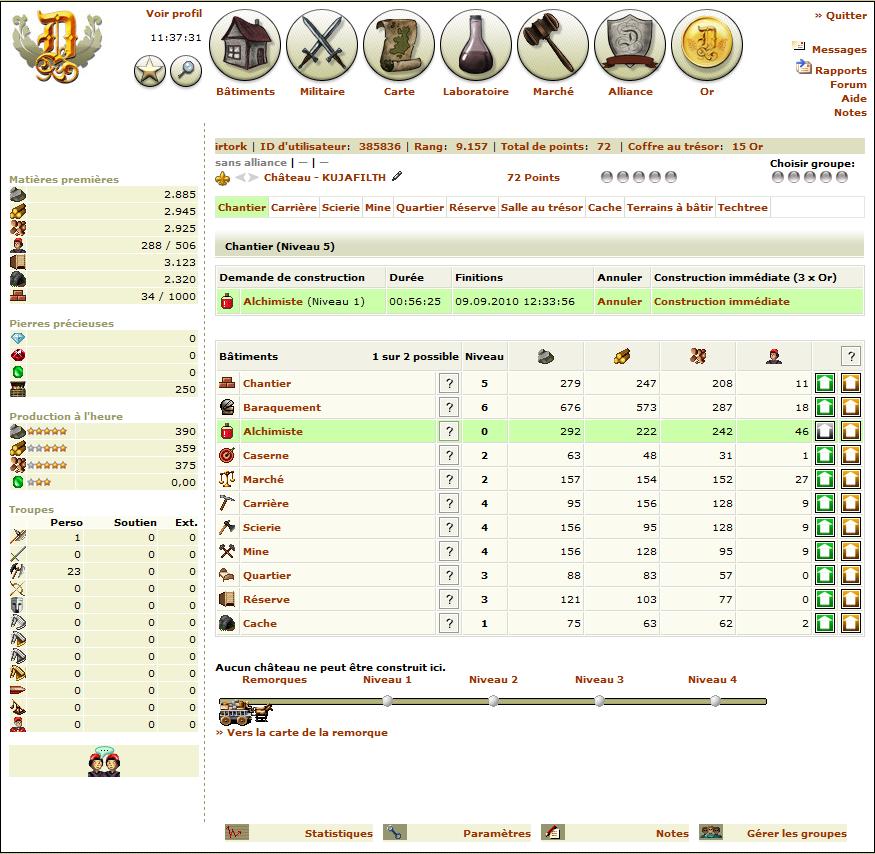Click the magnifying glass search icon
The width and height of the screenshot is (875, 854).
point(186,71)
